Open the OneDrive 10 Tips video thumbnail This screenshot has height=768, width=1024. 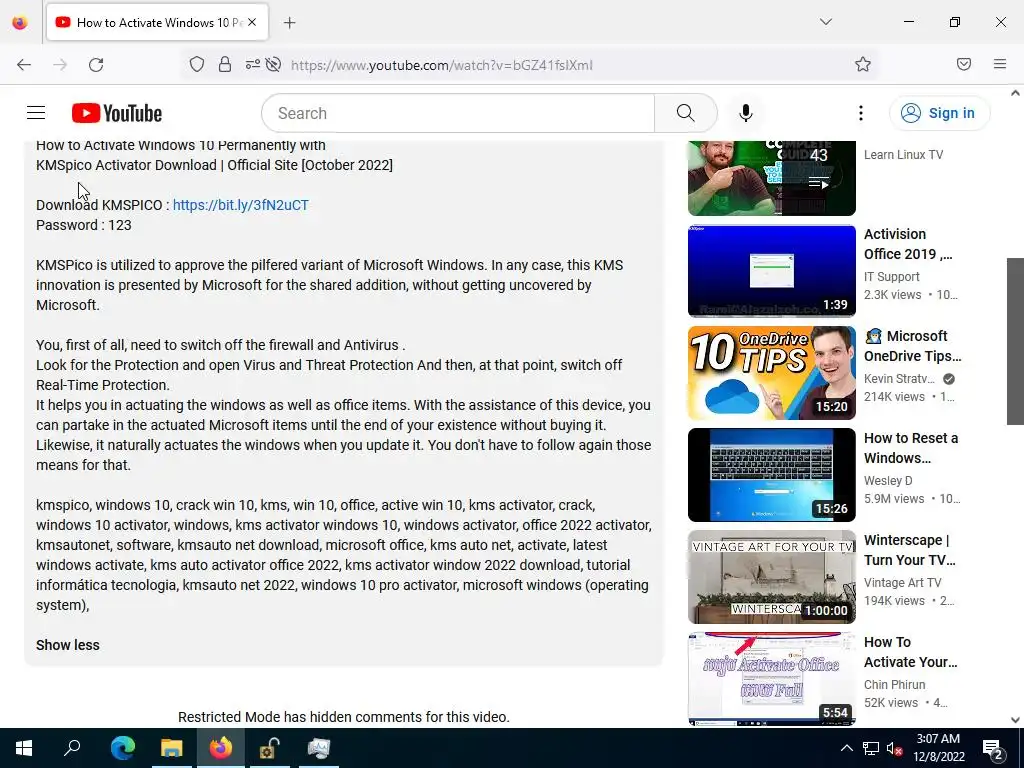[771, 373]
